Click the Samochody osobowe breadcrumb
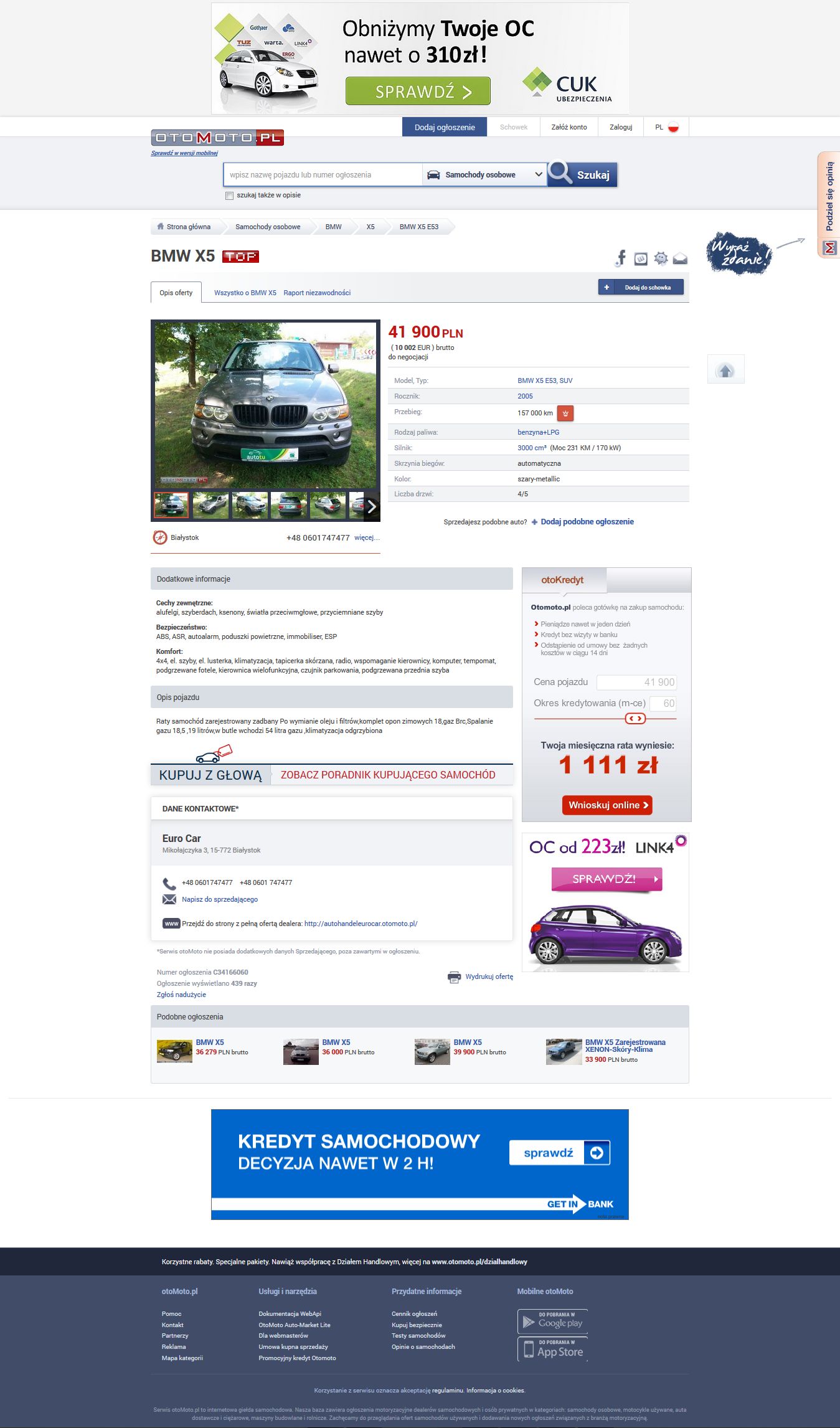840x1428 pixels. [x=268, y=227]
